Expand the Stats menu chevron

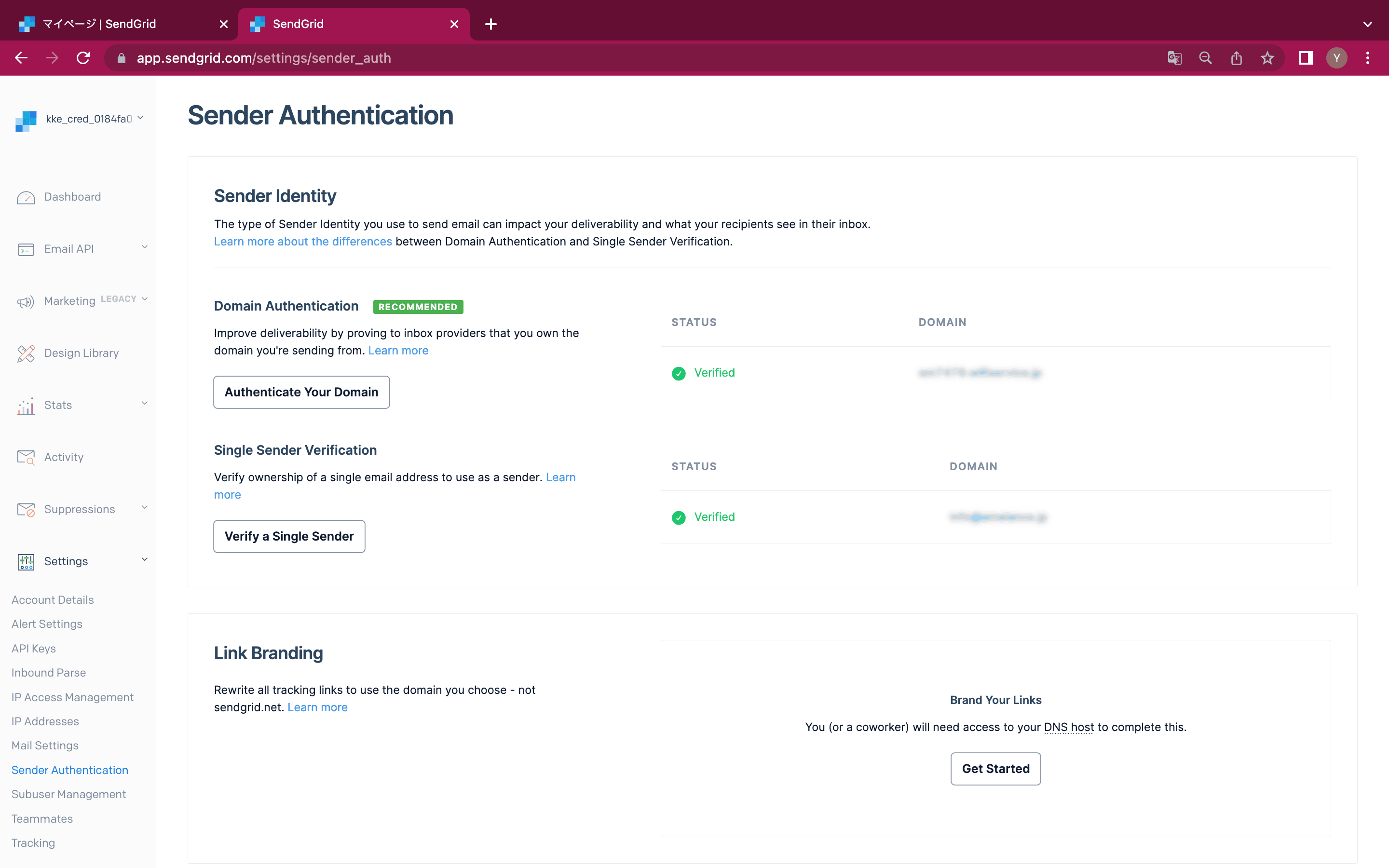click(x=145, y=404)
